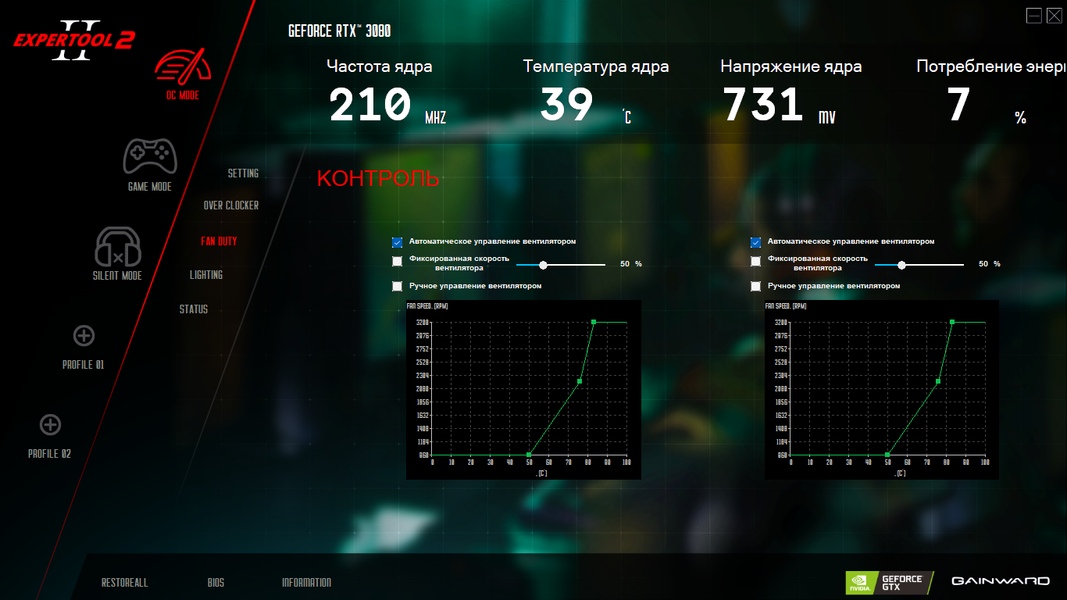Open the Setting menu item
The height and width of the screenshot is (600, 1067).
click(243, 173)
